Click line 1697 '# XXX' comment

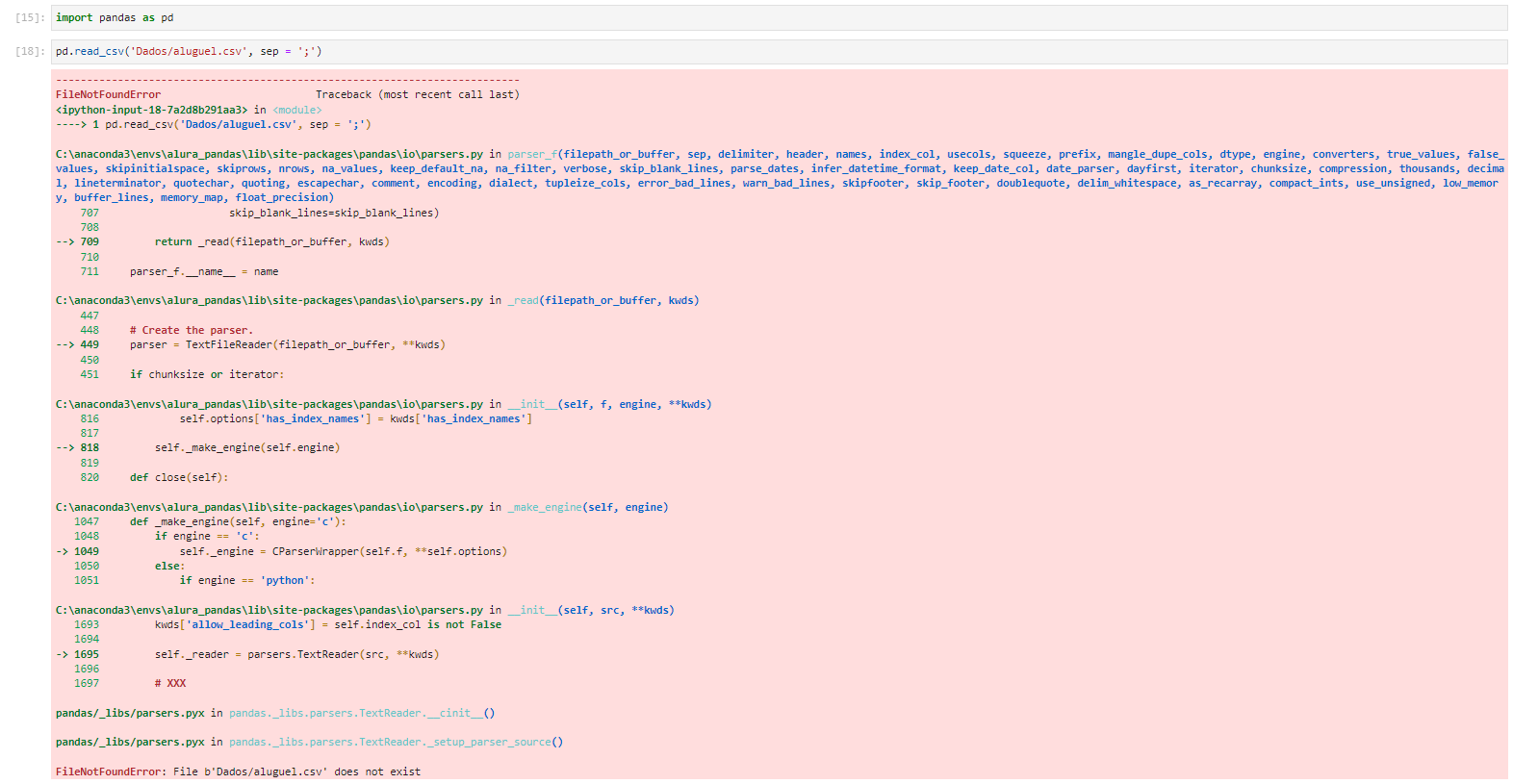pyautogui.click(x=170, y=683)
